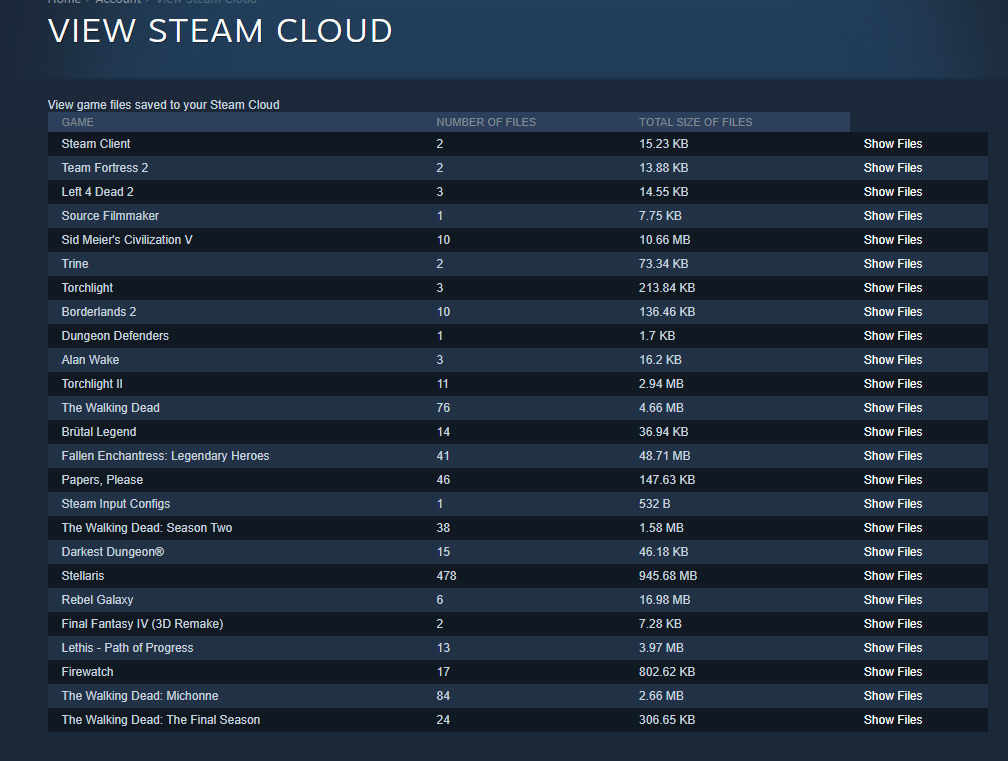Open Show Files in The Walking Dead row (76 files)

coord(892,407)
